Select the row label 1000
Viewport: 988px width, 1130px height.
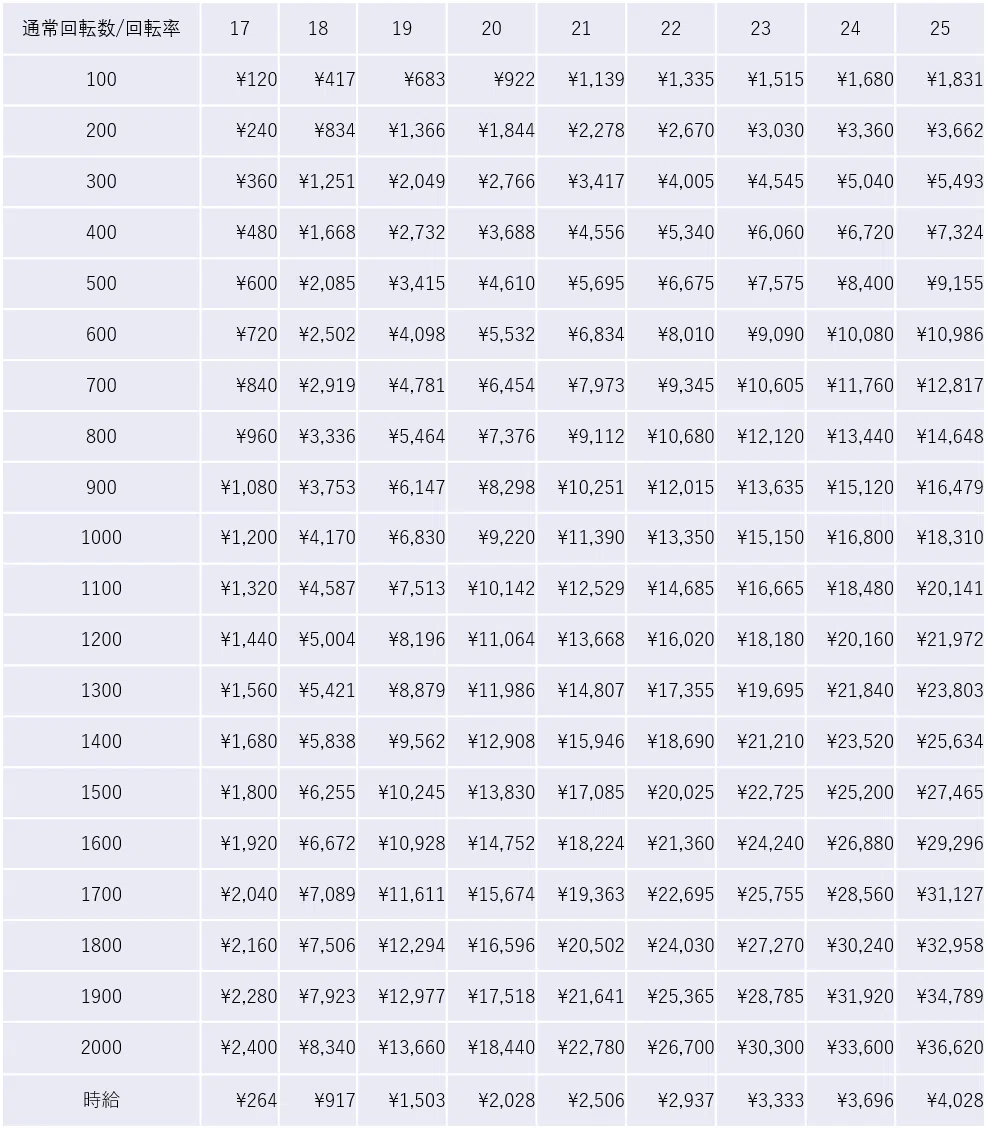101,538
